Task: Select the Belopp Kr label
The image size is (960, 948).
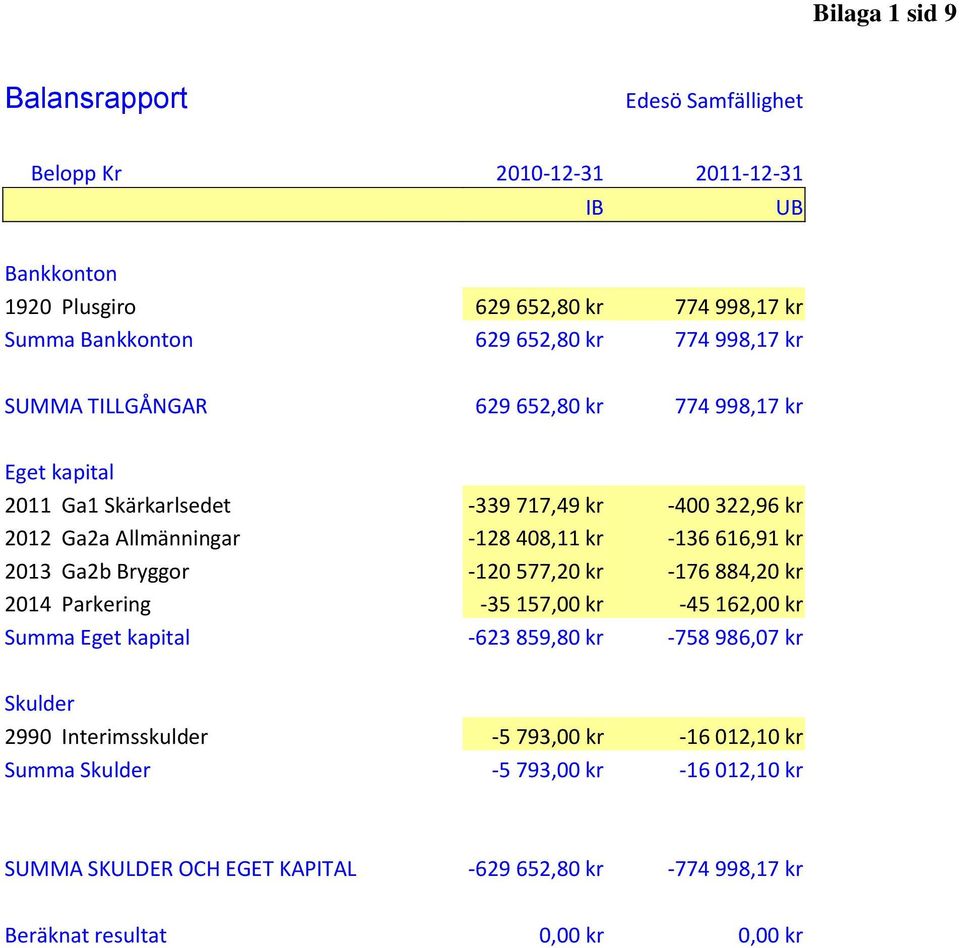Action: point(76,173)
